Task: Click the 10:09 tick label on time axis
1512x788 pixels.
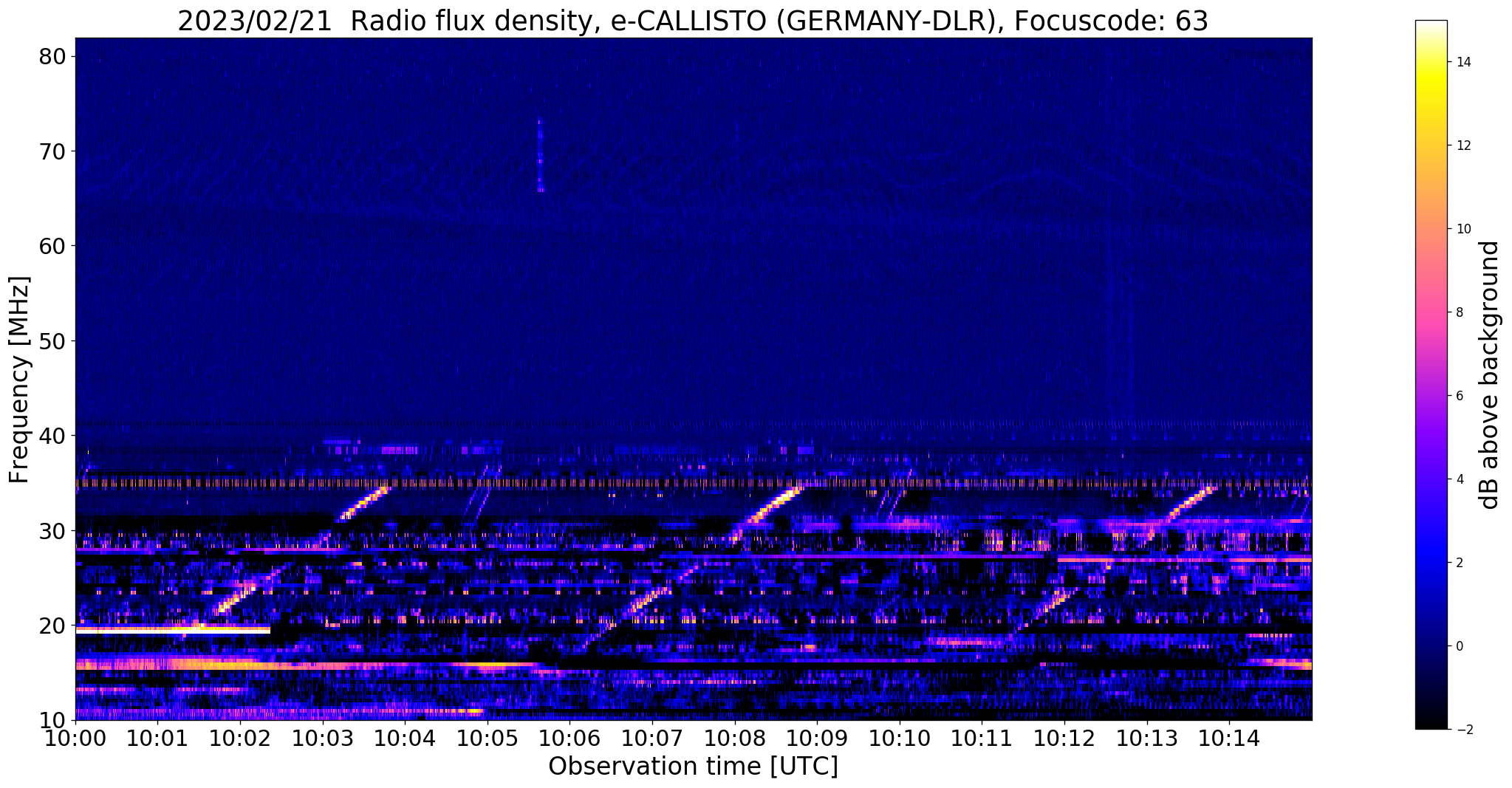Action: [x=817, y=738]
